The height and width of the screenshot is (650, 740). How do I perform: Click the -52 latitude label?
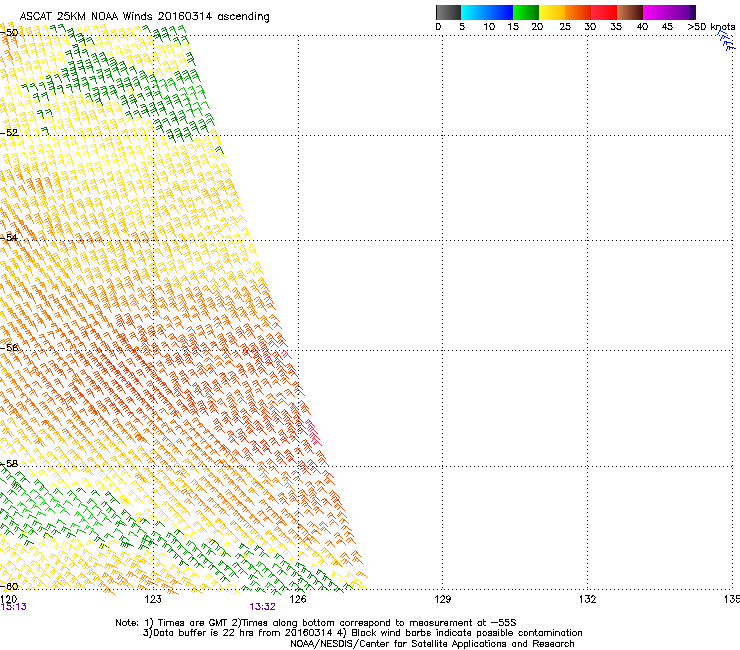coord(9,133)
